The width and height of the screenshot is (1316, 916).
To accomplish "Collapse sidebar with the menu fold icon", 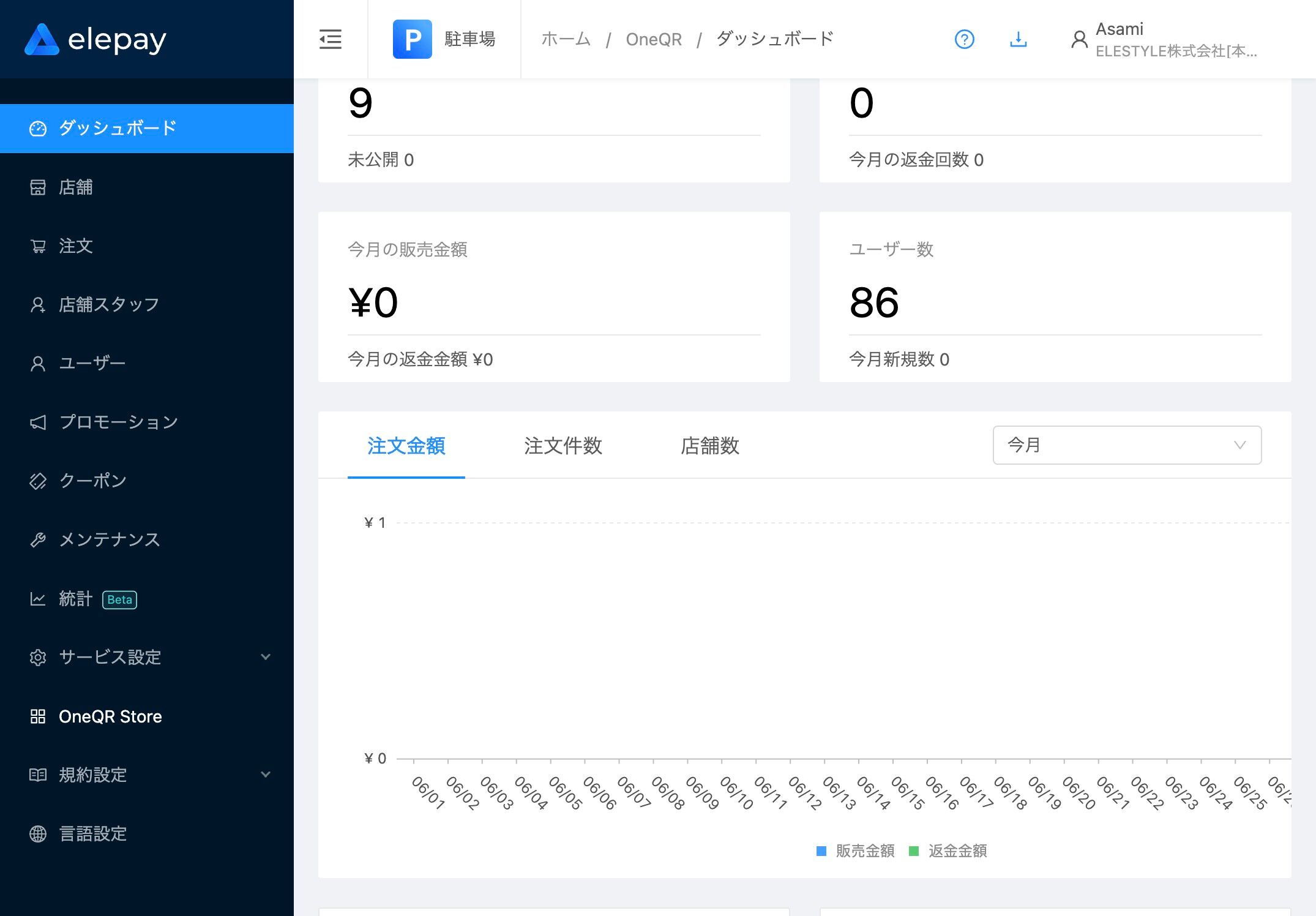I will [x=331, y=39].
